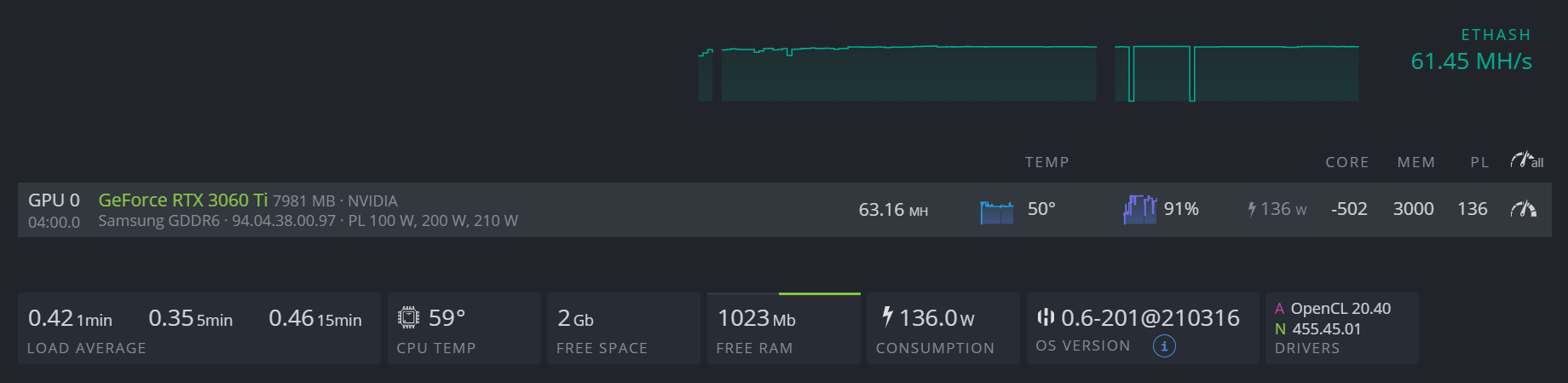This screenshot has height=383, width=1568.
Task: Click the CPU chip temperature icon
Action: click(x=409, y=318)
